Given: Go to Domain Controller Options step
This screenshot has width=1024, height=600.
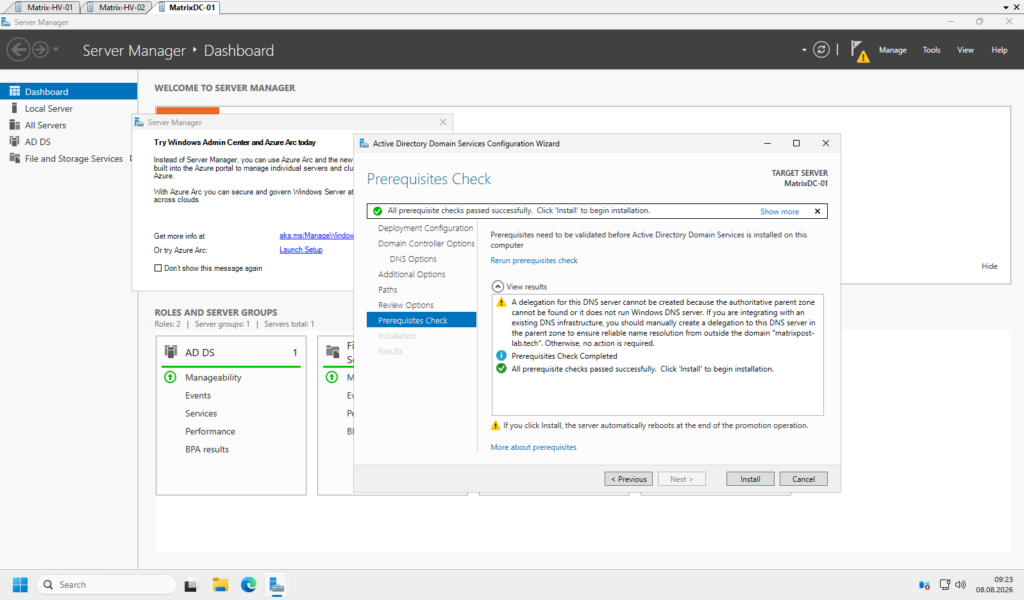Looking at the screenshot, I should (x=426, y=244).
